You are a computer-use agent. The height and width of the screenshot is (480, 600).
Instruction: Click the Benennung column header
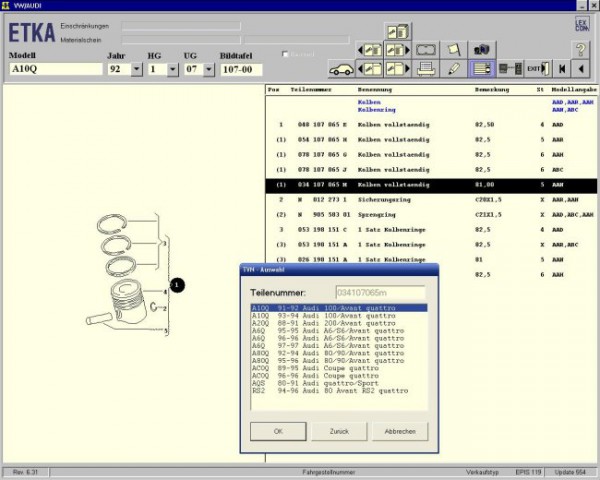pyautogui.click(x=375, y=90)
